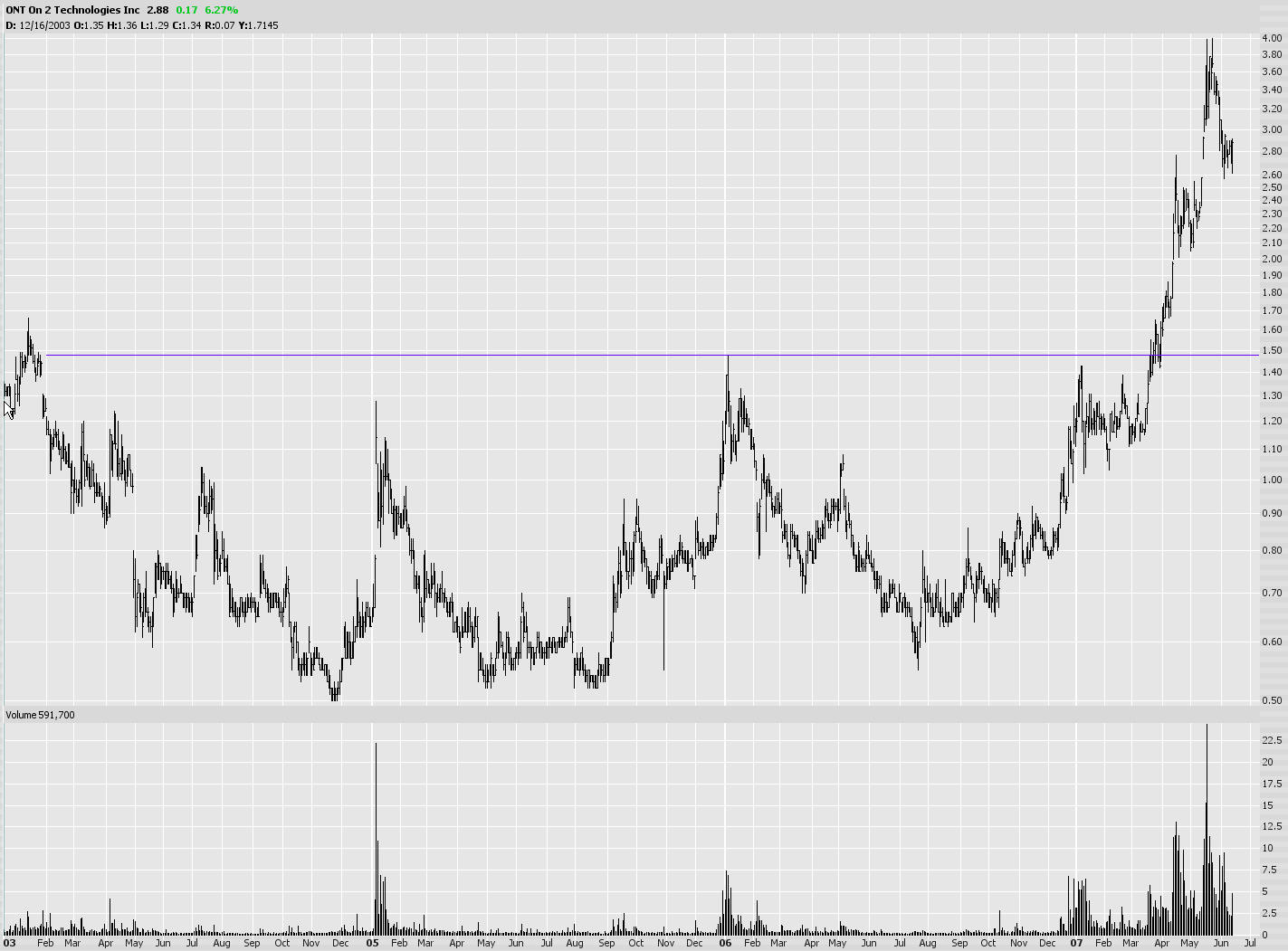Click the 10 volume axis label
This screenshot has height=951, width=1288.
click(x=1267, y=848)
